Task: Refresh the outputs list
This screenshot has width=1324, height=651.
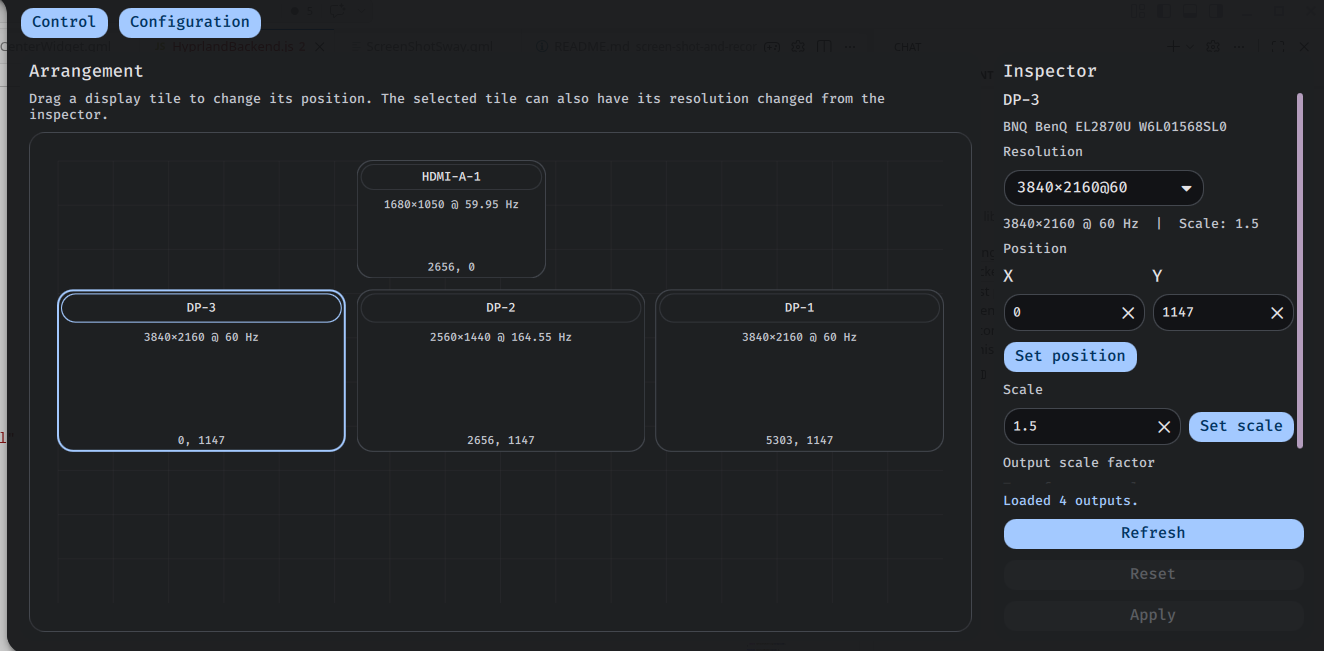Action: click(1153, 533)
